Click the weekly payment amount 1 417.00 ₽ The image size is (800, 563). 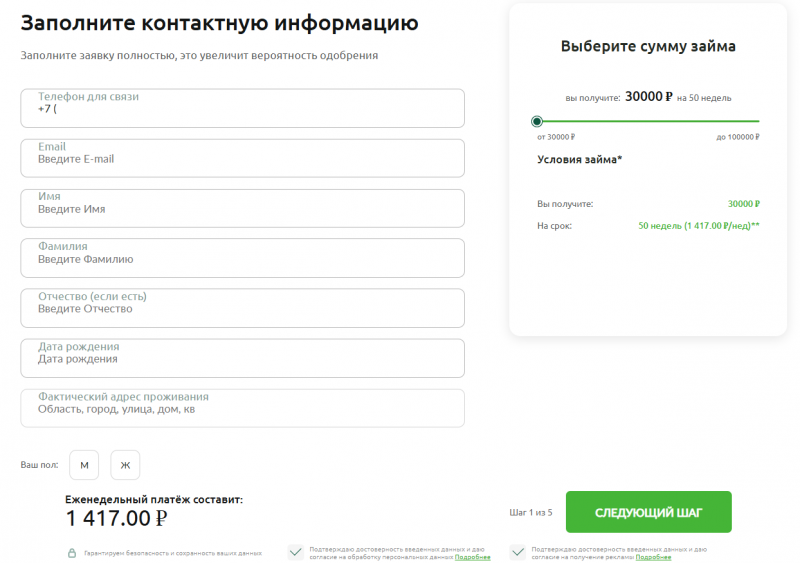pos(116,518)
